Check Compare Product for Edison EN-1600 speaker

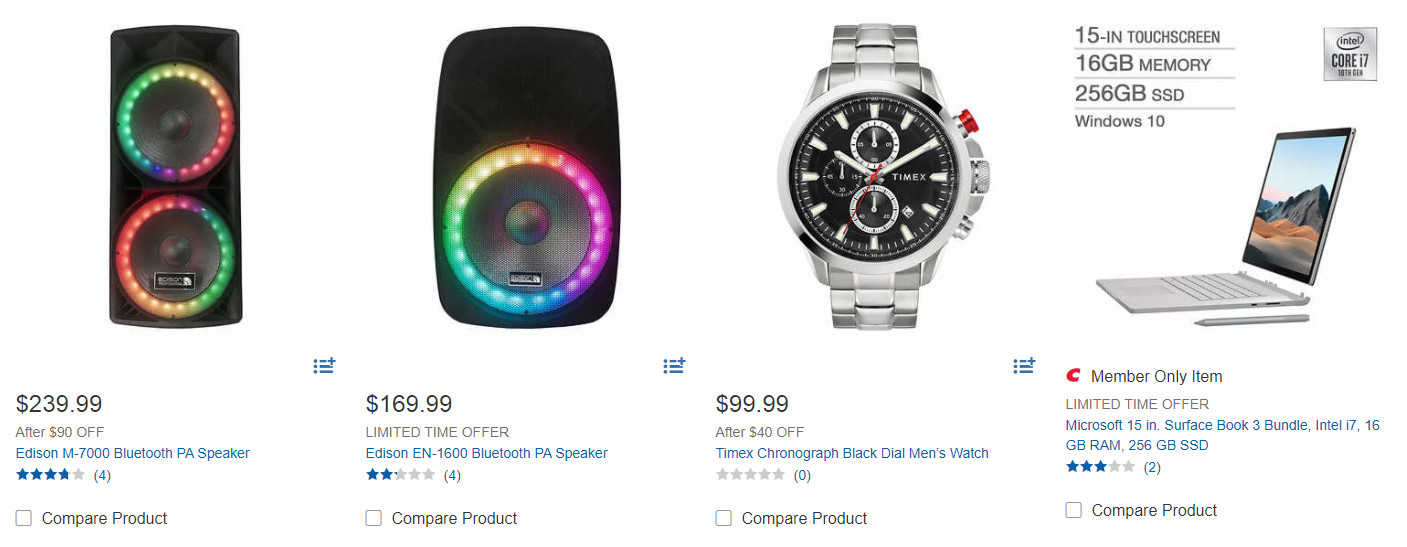pos(374,518)
